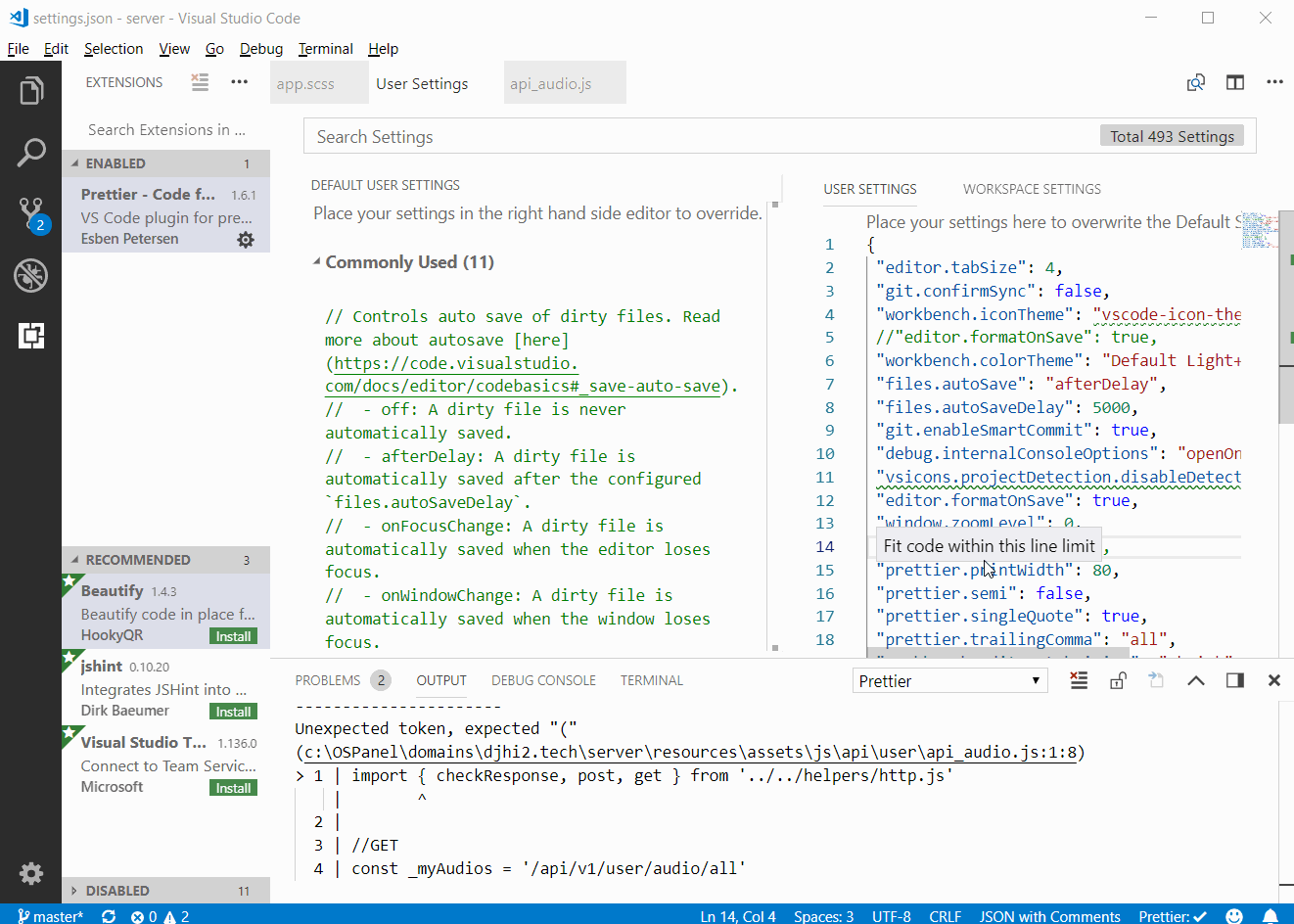Open the Debug menu
Image resolution: width=1294 pixels, height=924 pixels.
(x=261, y=49)
